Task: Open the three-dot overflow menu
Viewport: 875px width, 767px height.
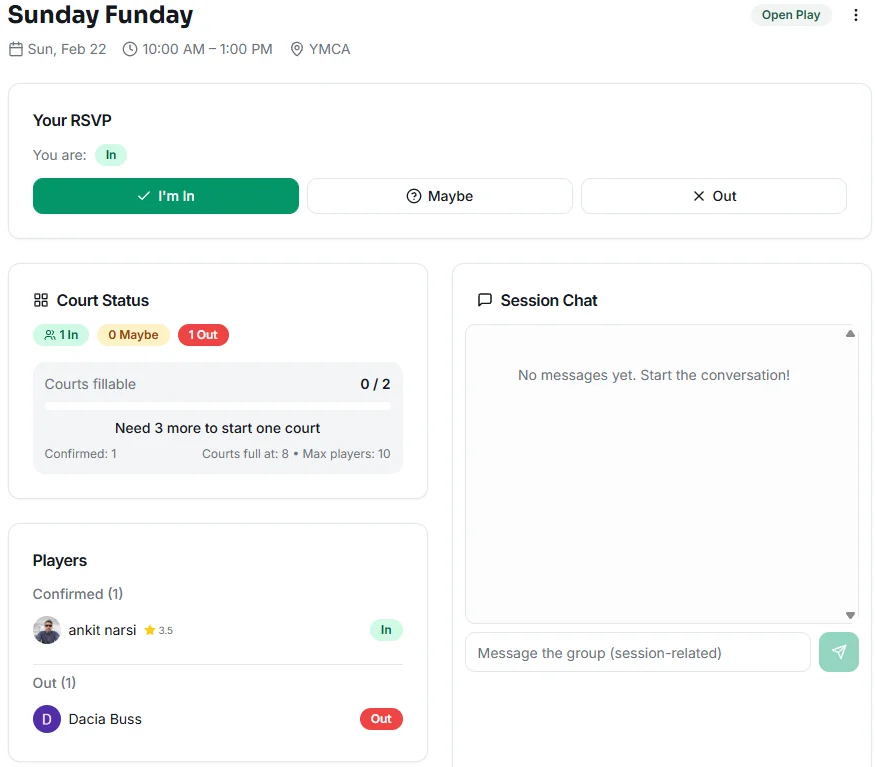Action: [856, 15]
